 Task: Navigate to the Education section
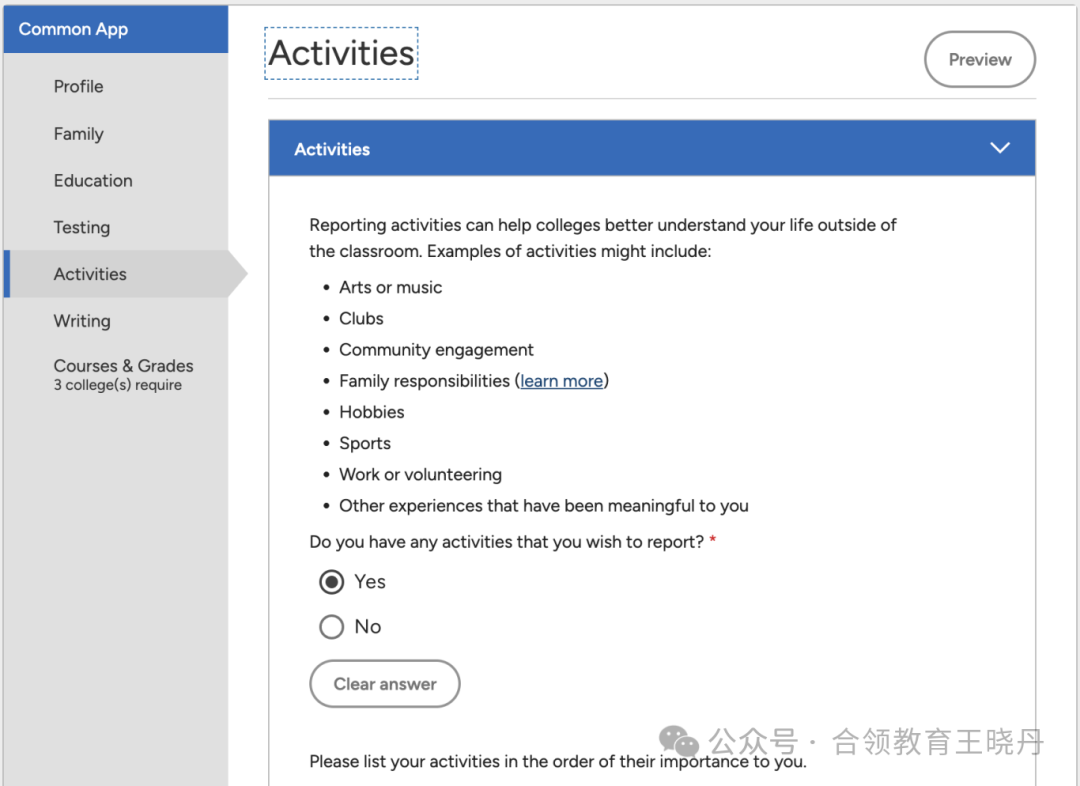click(x=93, y=180)
